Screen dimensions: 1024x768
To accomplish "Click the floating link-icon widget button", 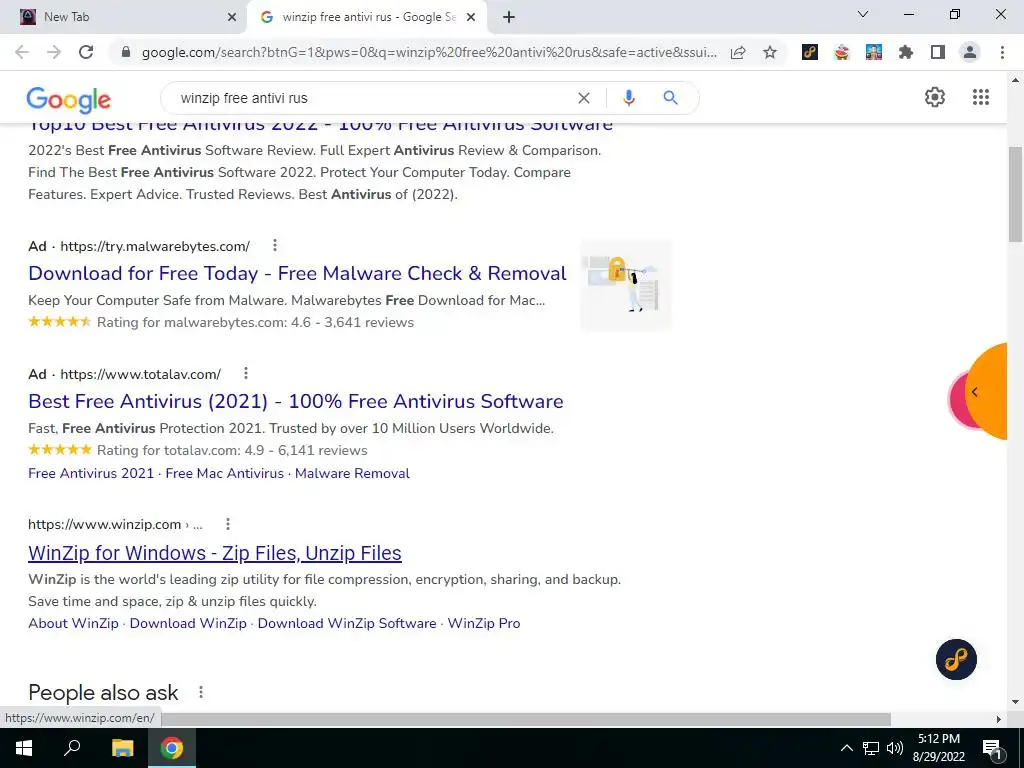I will click(x=956, y=659).
